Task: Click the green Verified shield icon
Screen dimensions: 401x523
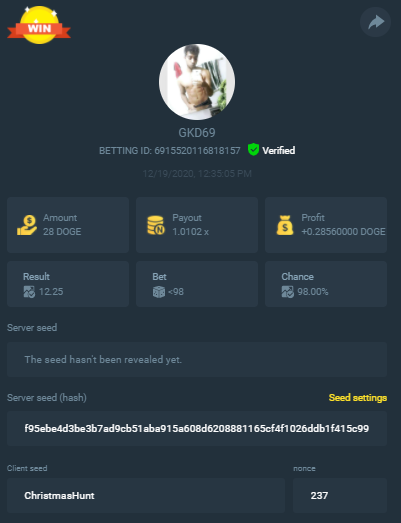Action: coord(254,149)
